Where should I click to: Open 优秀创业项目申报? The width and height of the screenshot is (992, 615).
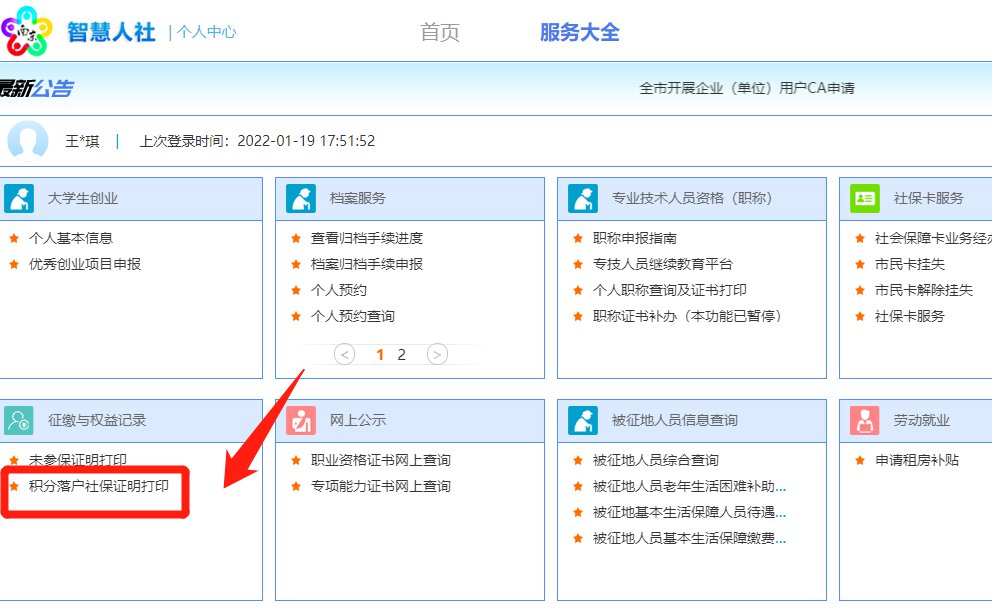[x=85, y=264]
